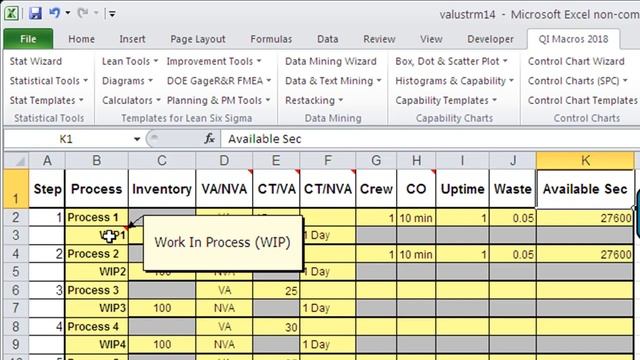Open Customize Quick Access Toolbar dropdown
The image size is (640, 360).
112,15
